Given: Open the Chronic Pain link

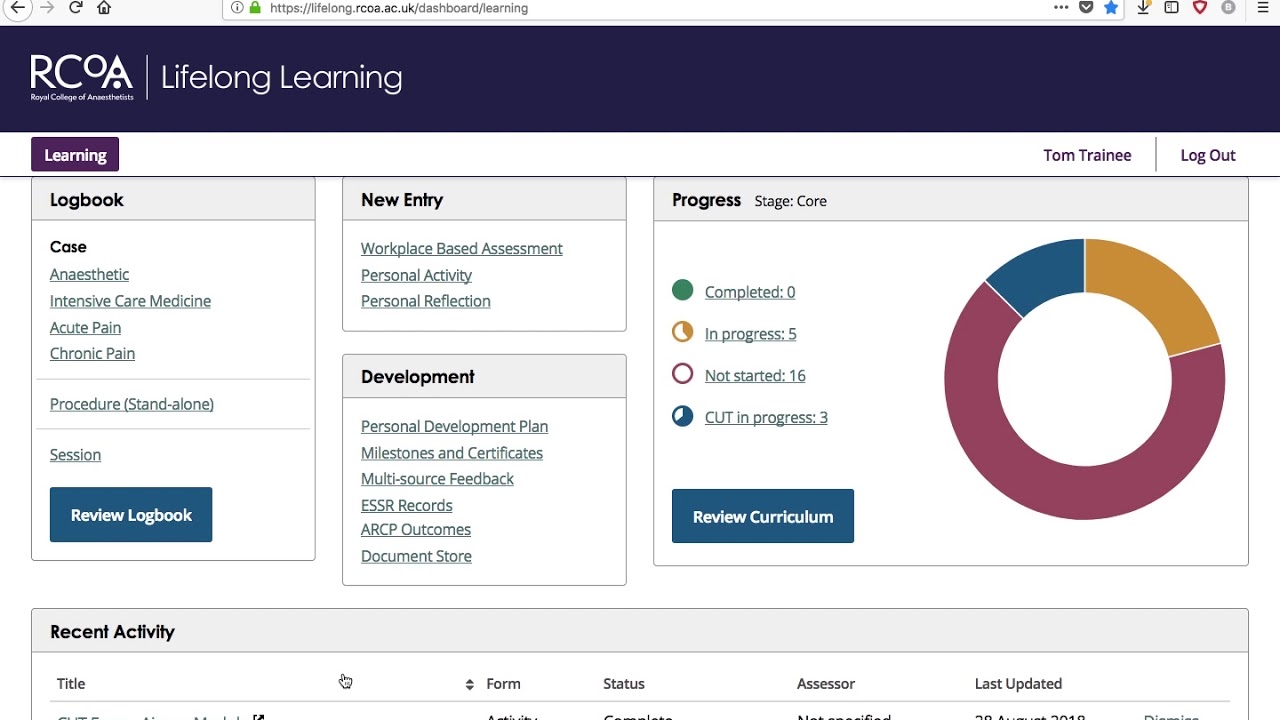Looking at the screenshot, I should tap(92, 353).
